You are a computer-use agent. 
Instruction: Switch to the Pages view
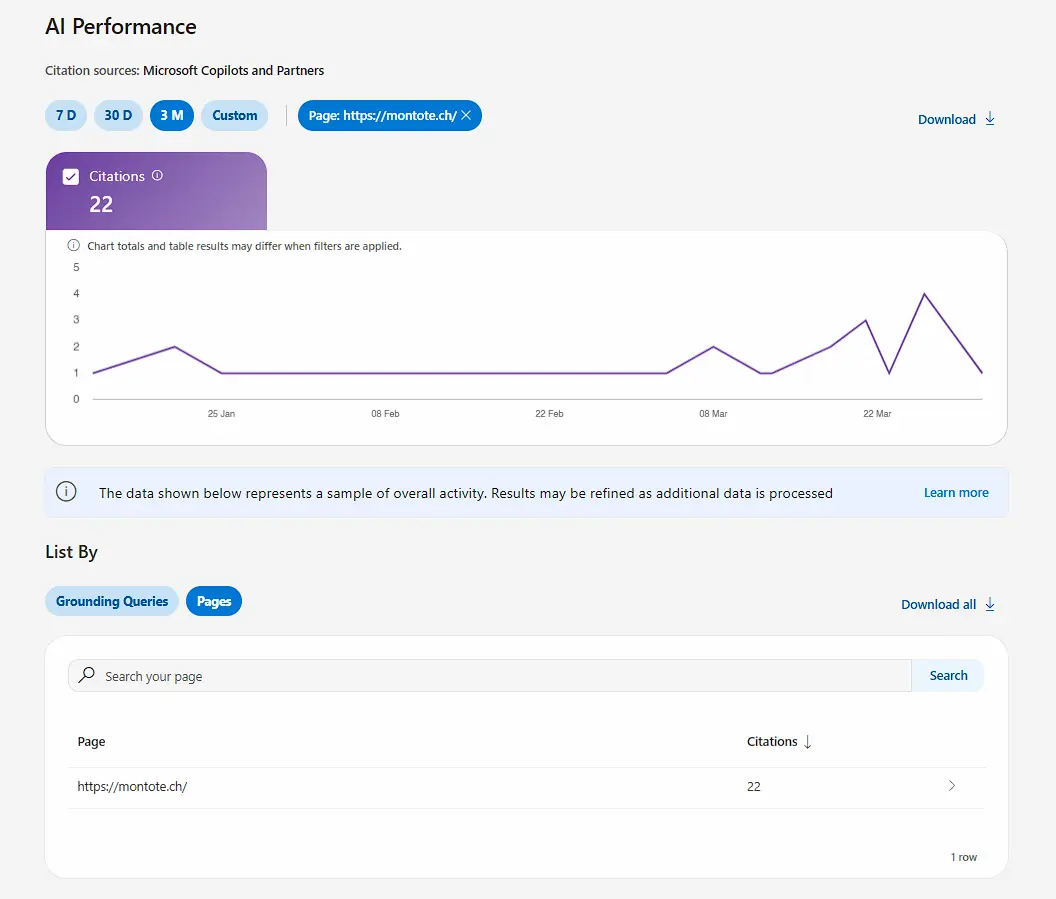coord(214,601)
